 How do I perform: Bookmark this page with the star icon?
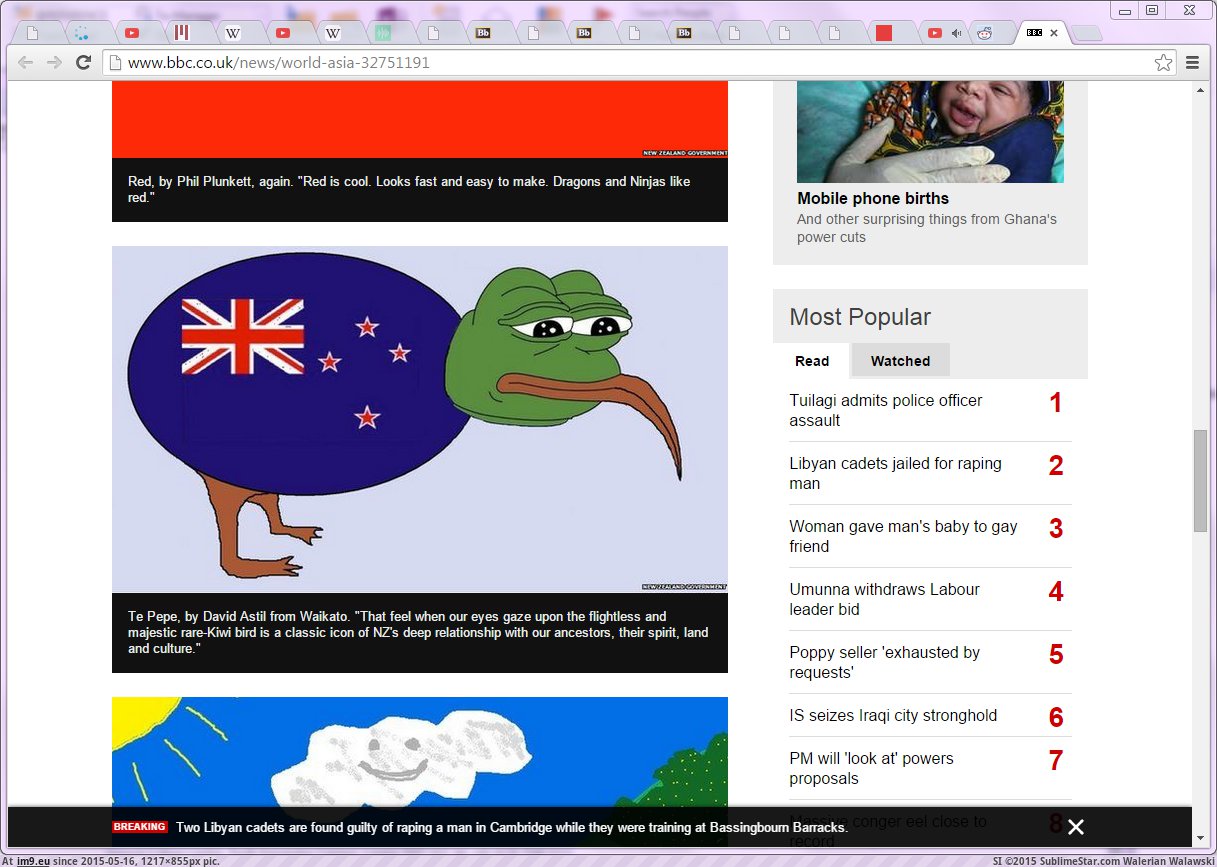1163,62
